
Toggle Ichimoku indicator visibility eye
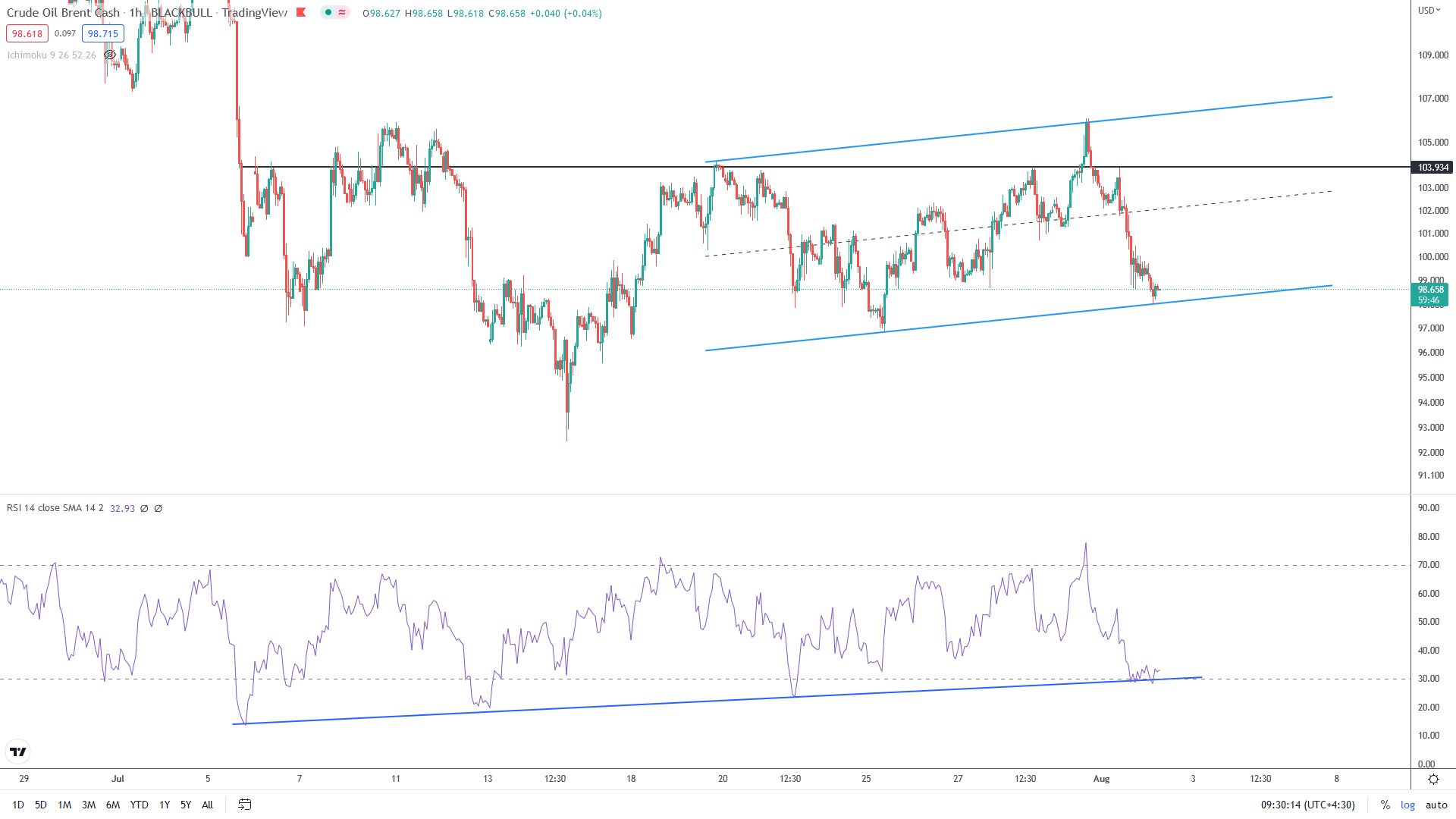[110, 55]
